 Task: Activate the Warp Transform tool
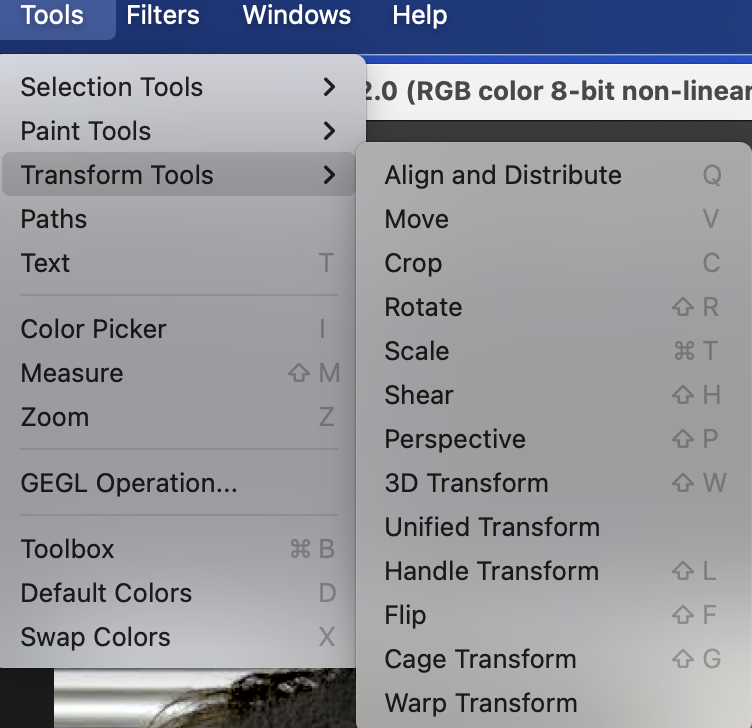click(481, 703)
